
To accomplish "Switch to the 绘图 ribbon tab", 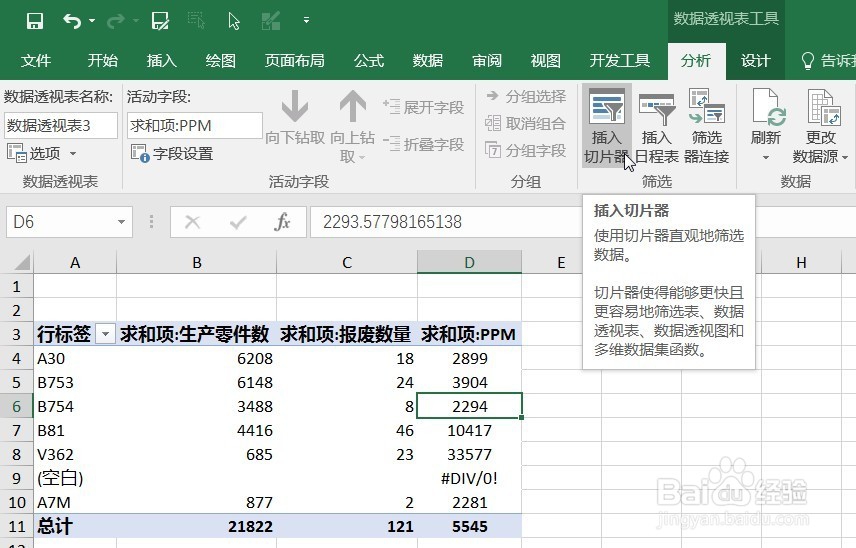I will click(221, 60).
